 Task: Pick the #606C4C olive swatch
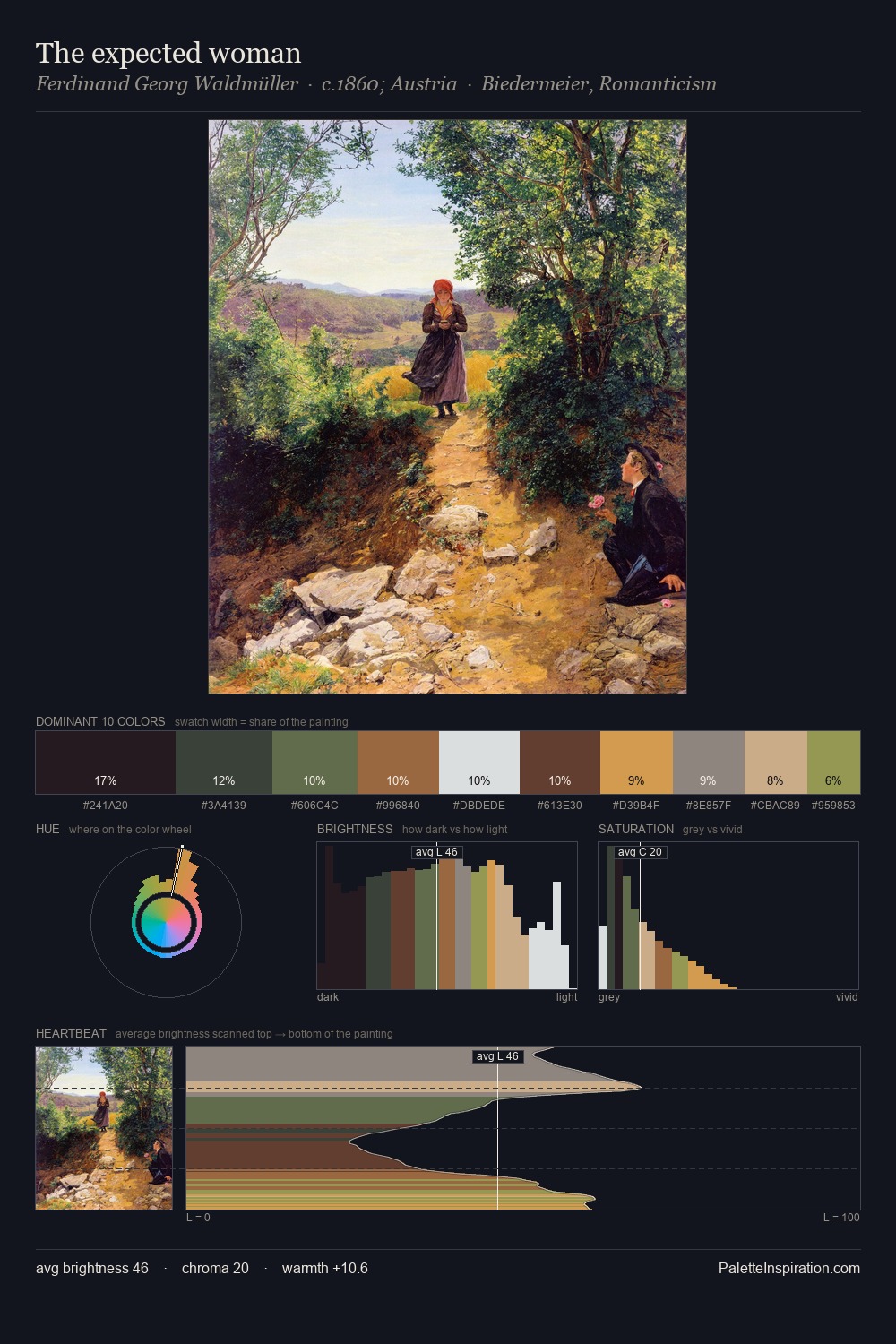pyautogui.click(x=314, y=762)
